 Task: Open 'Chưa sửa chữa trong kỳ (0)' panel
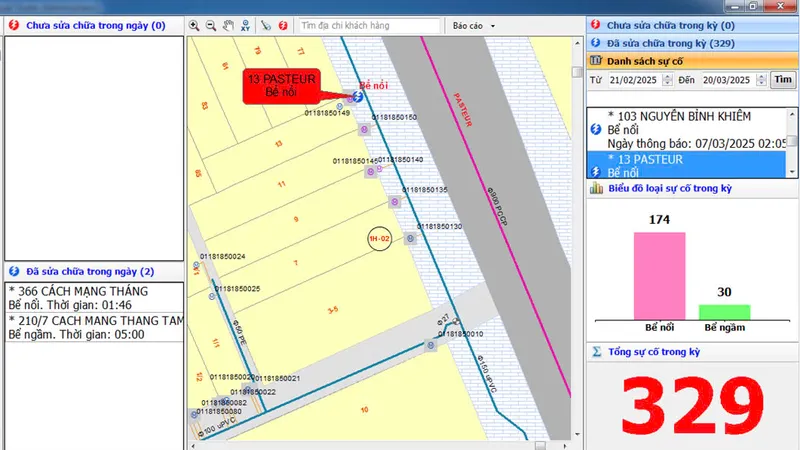pos(692,25)
